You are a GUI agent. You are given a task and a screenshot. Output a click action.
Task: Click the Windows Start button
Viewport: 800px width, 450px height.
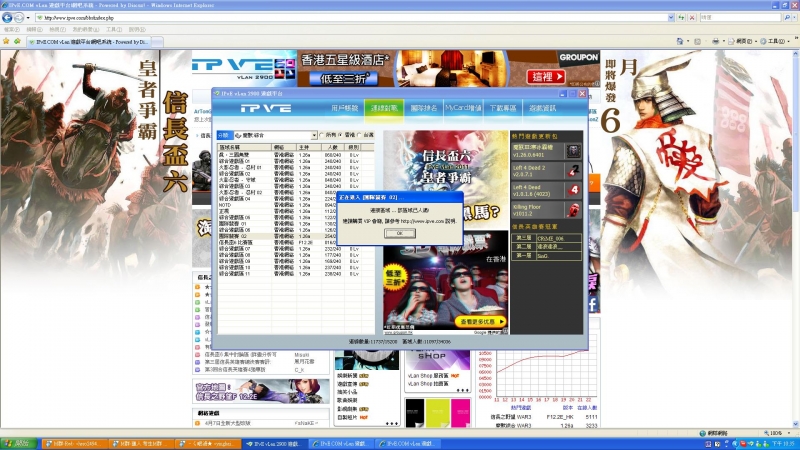click(x=16, y=442)
